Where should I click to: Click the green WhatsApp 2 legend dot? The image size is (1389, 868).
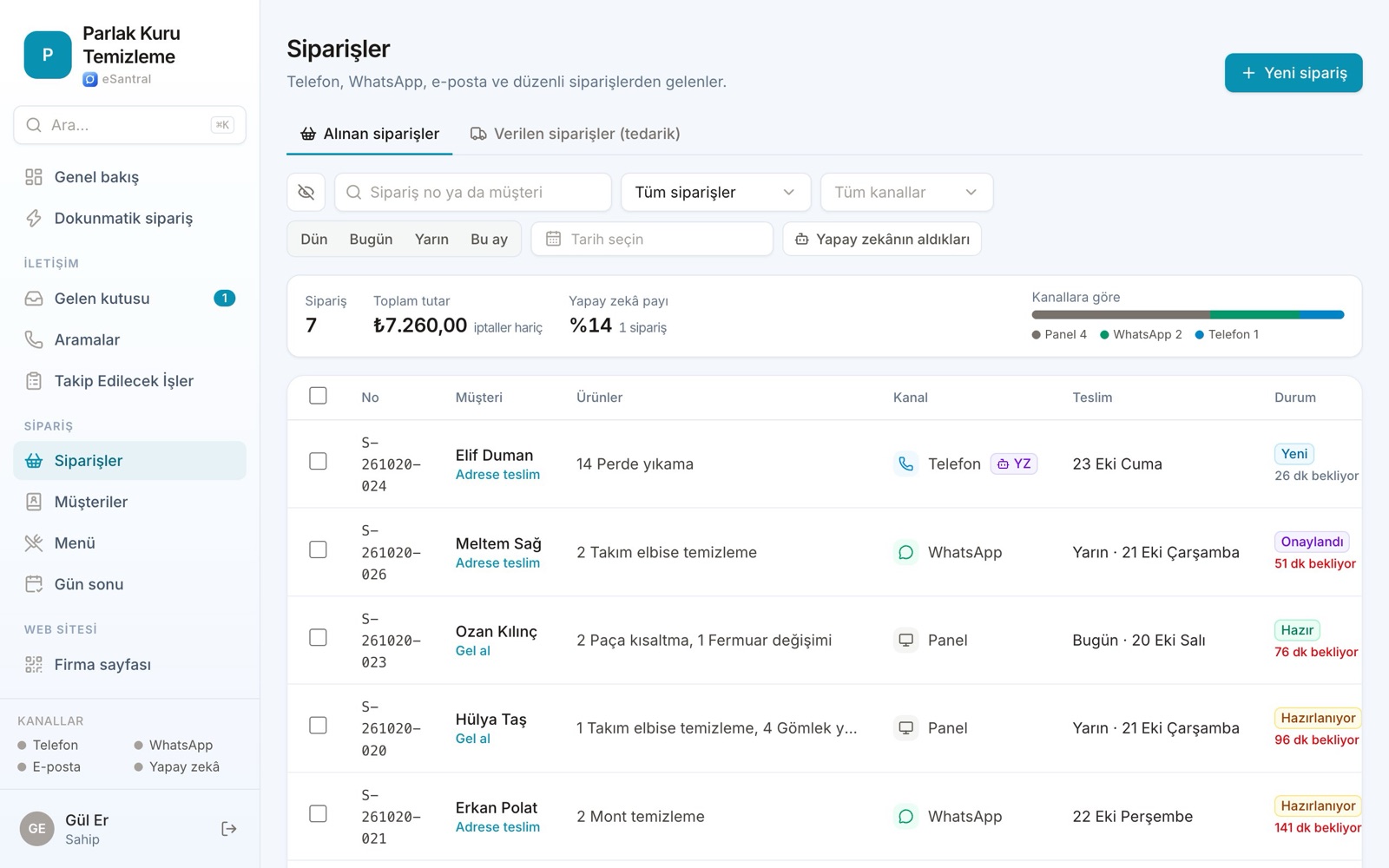[x=1104, y=335]
